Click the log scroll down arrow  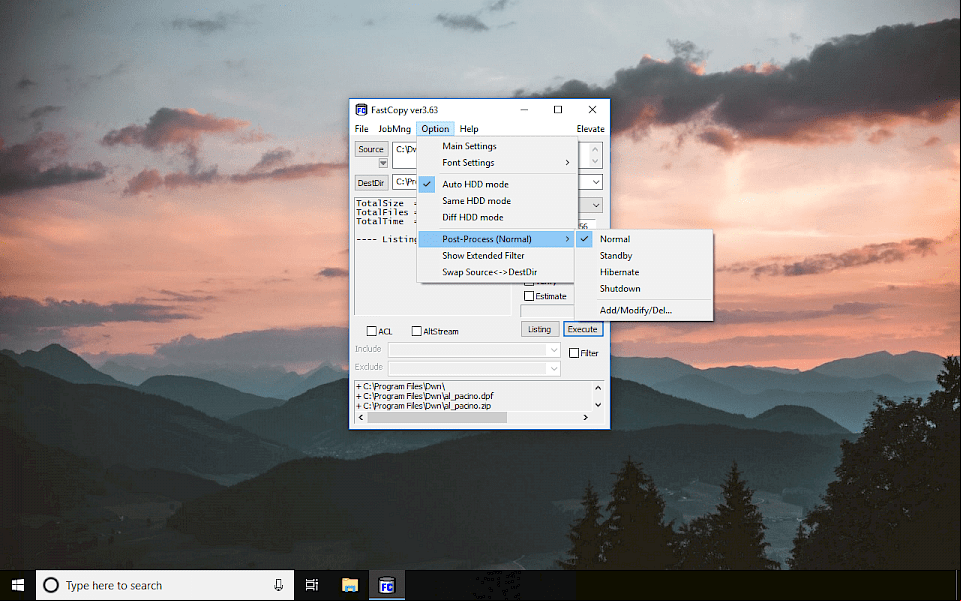tap(598, 405)
